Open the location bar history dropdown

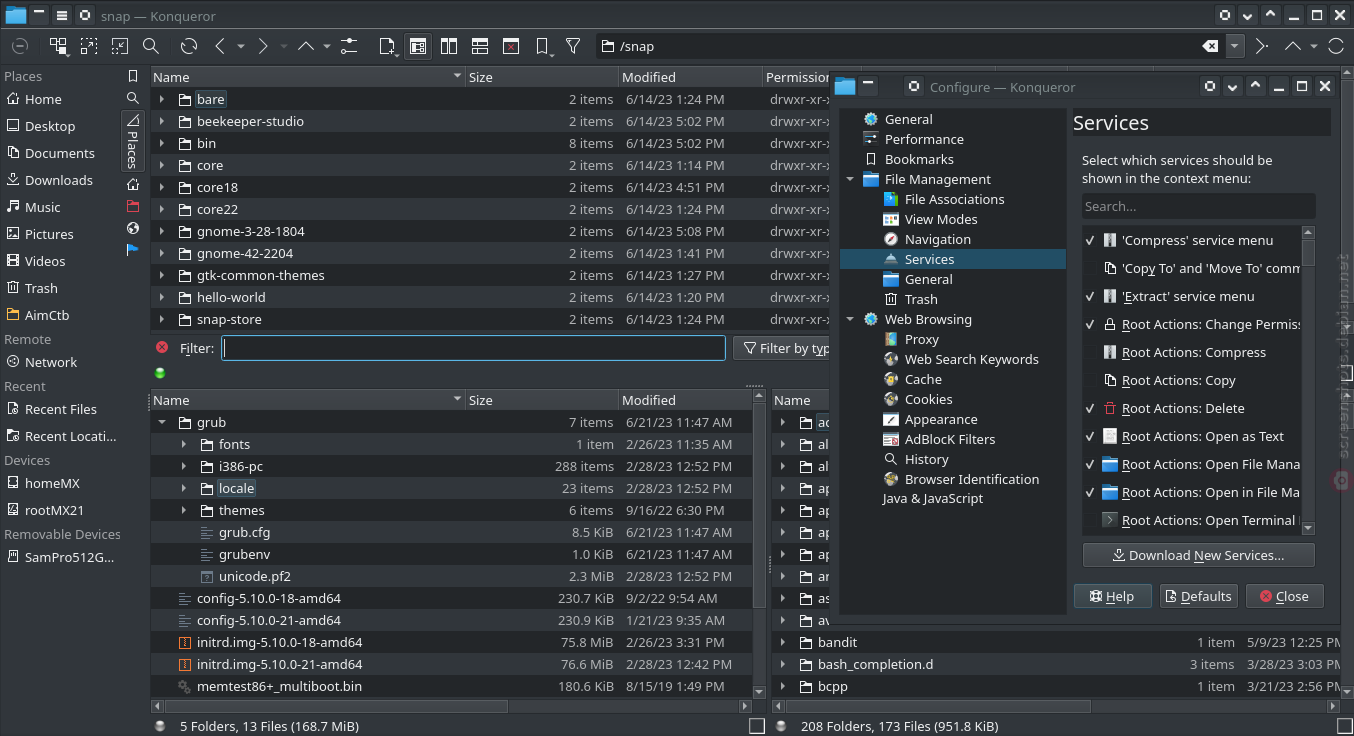(1235, 46)
